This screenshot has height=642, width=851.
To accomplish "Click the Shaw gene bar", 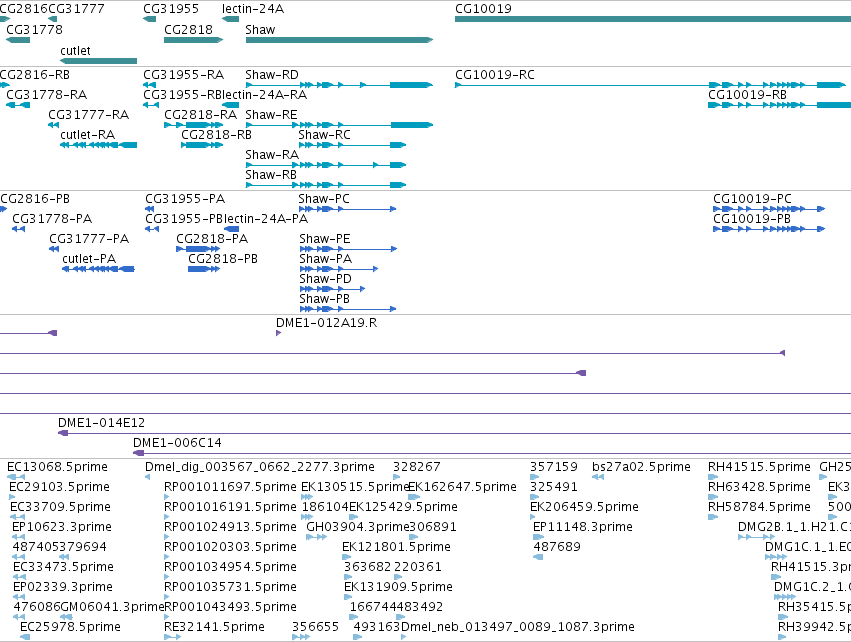I will 339,40.
